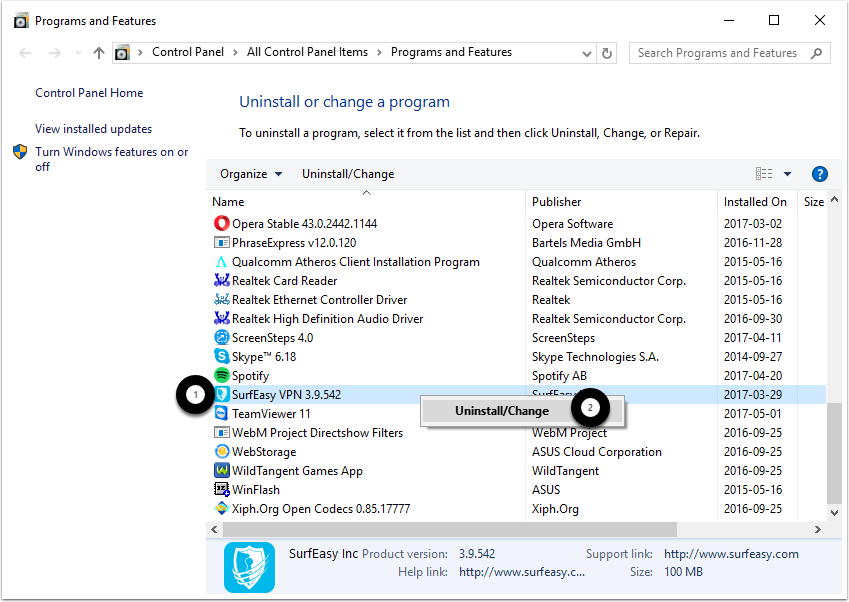This screenshot has height=602, width=849.
Task: Click the Programs and Features breadcrumb
Action: pos(451,52)
